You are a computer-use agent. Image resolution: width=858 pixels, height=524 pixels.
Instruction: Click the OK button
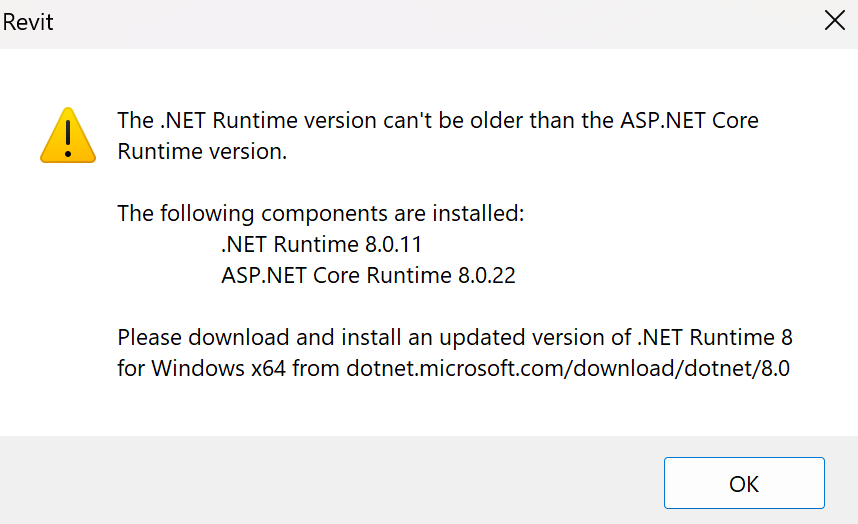pos(744,484)
